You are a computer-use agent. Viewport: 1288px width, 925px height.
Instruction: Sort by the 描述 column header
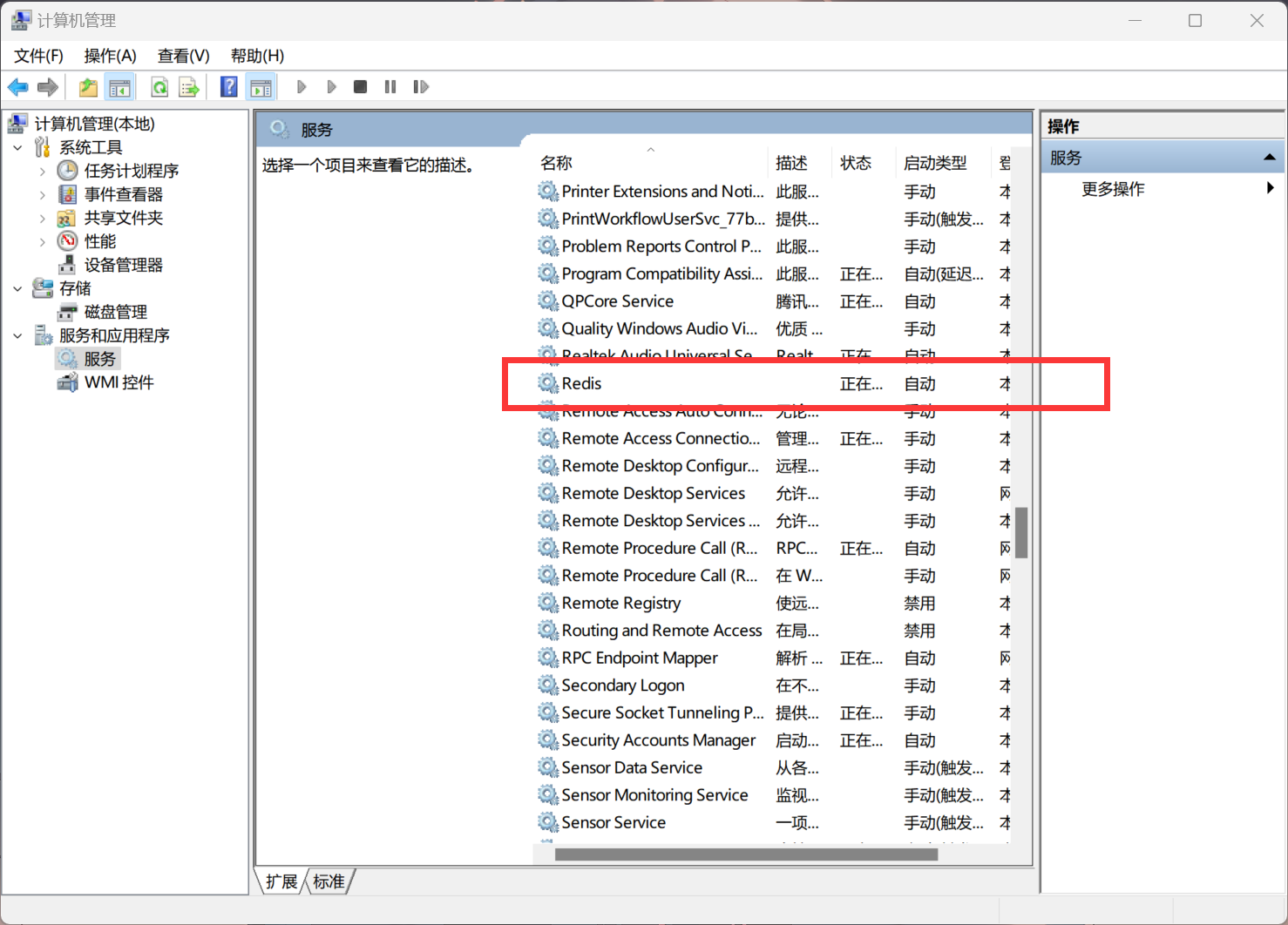tap(801, 163)
